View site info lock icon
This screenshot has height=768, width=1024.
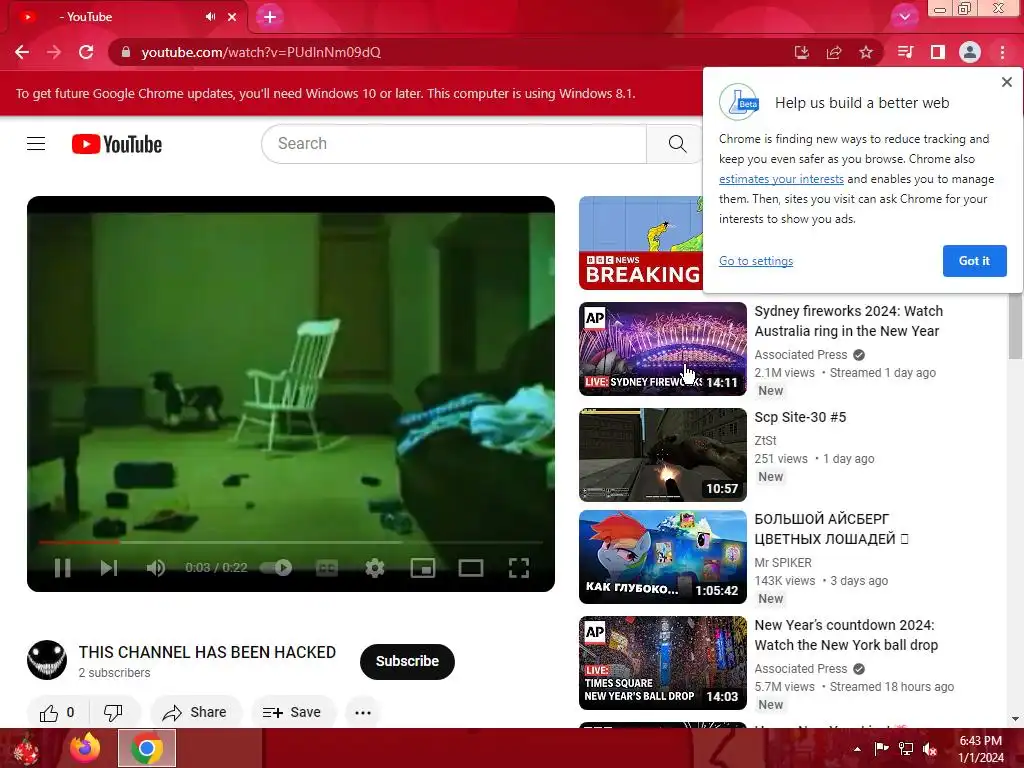[126, 52]
